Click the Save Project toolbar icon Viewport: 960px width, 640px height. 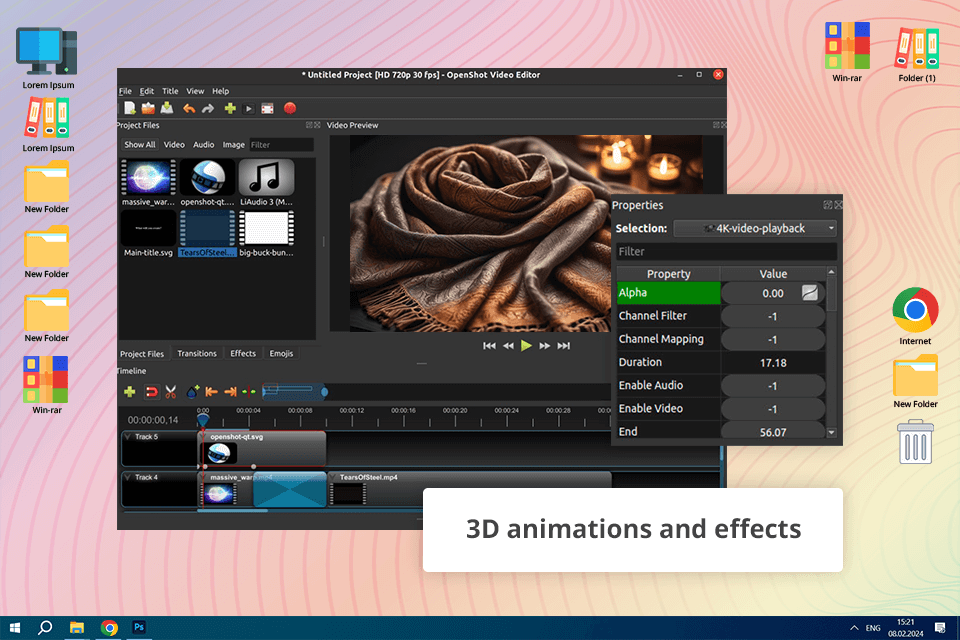[x=167, y=108]
